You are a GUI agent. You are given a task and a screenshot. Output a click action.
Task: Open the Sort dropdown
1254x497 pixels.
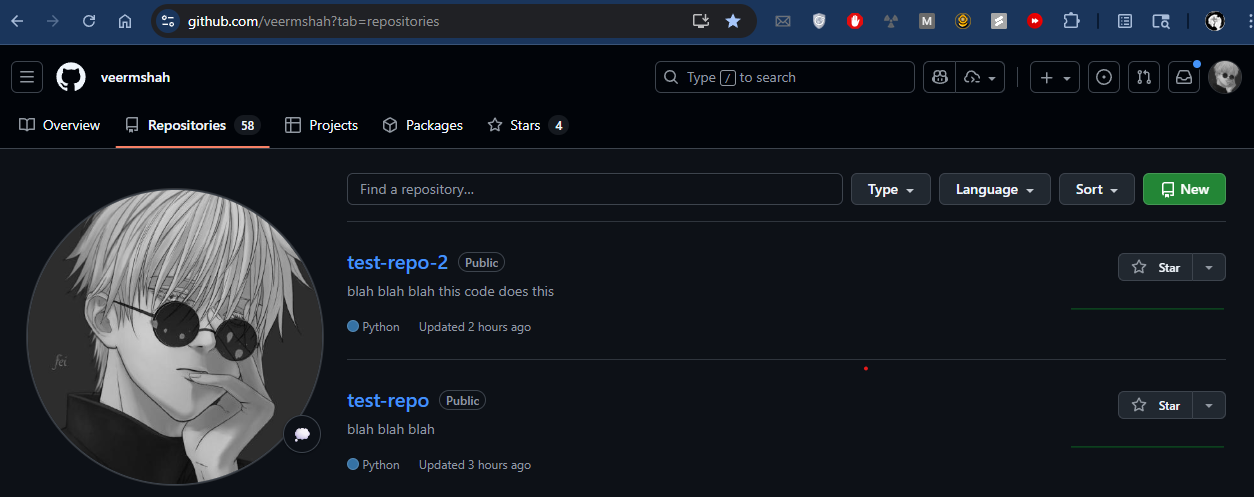pyautogui.click(x=1096, y=189)
